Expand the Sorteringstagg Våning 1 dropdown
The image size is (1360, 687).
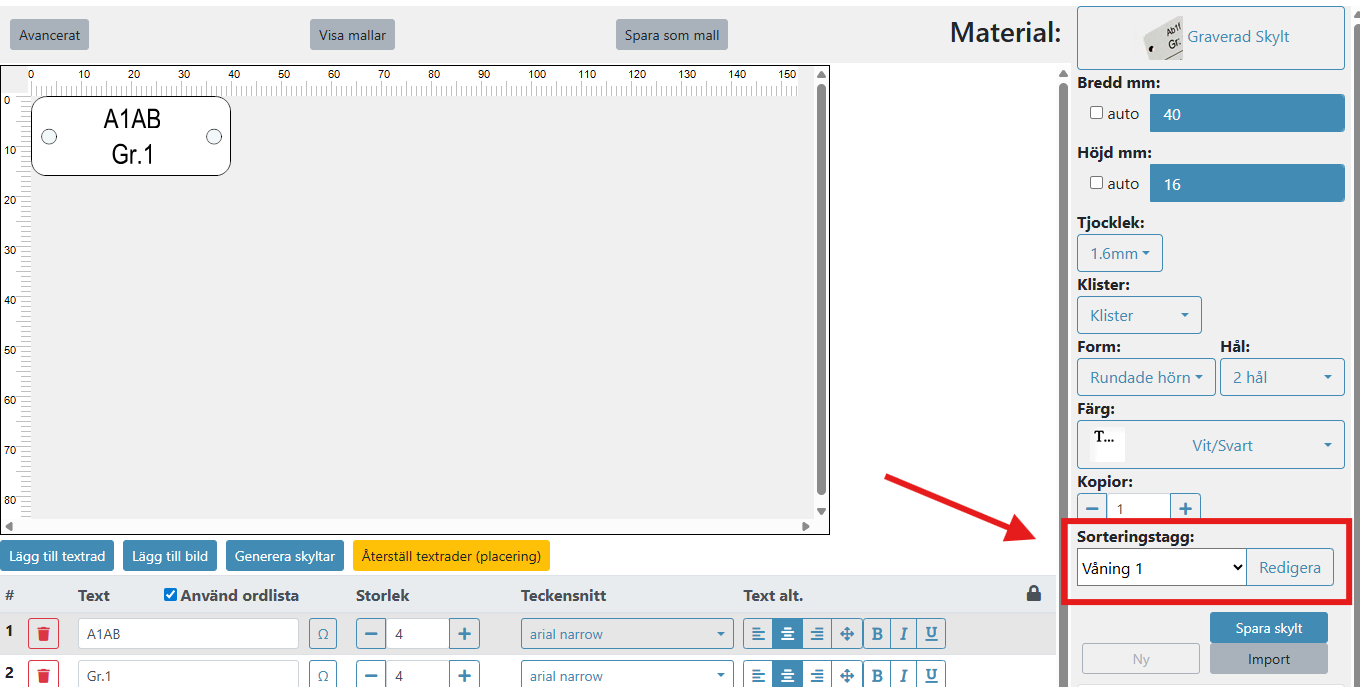(x=1161, y=568)
